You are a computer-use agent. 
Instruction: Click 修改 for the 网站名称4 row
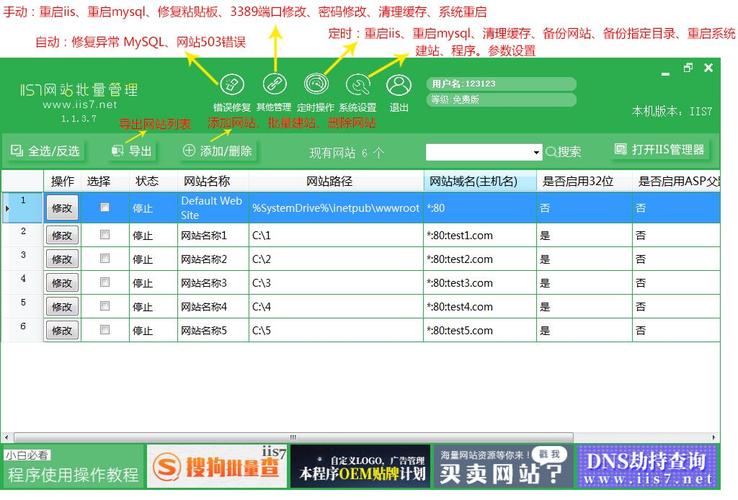[x=62, y=306]
